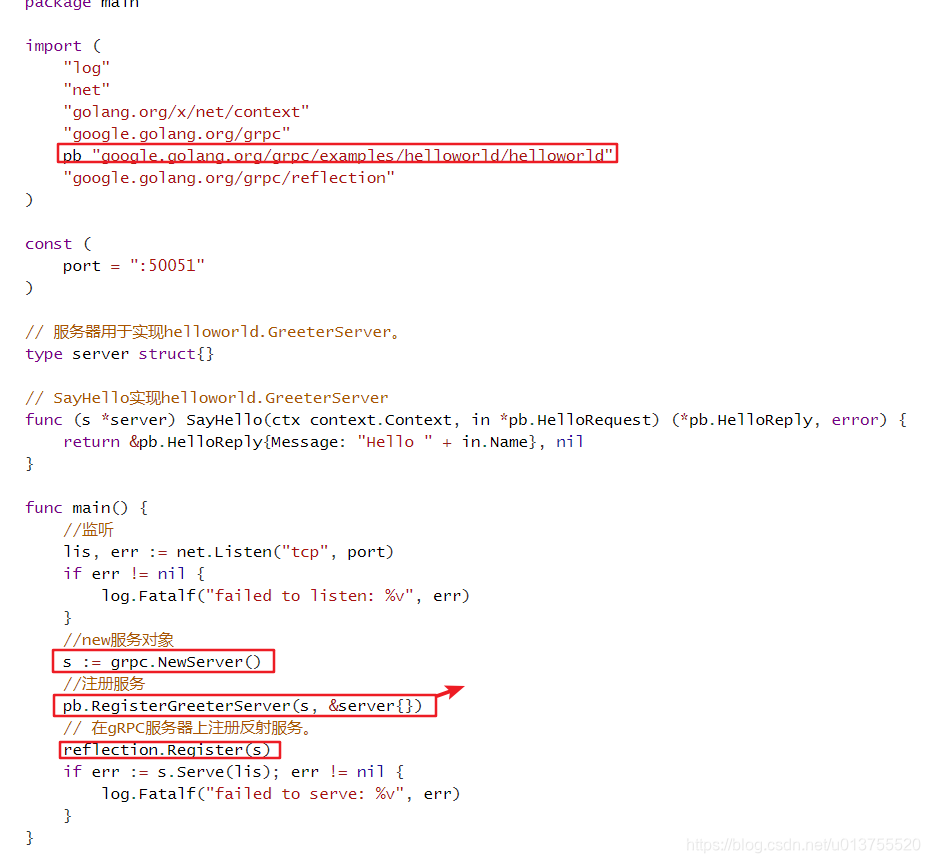Click the pb helloworld import line

337,155
